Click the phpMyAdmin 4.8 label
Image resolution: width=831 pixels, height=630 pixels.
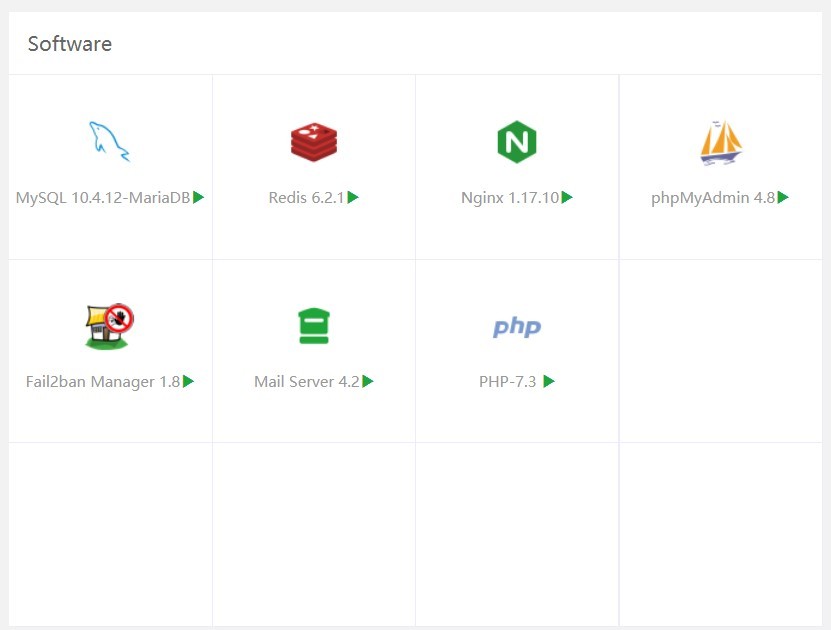(x=713, y=198)
